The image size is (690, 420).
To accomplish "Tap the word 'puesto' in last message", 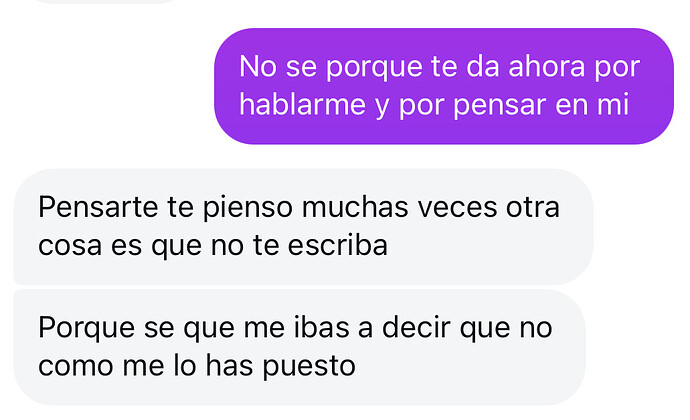I will pyautogui.click(x=309, y=367).
